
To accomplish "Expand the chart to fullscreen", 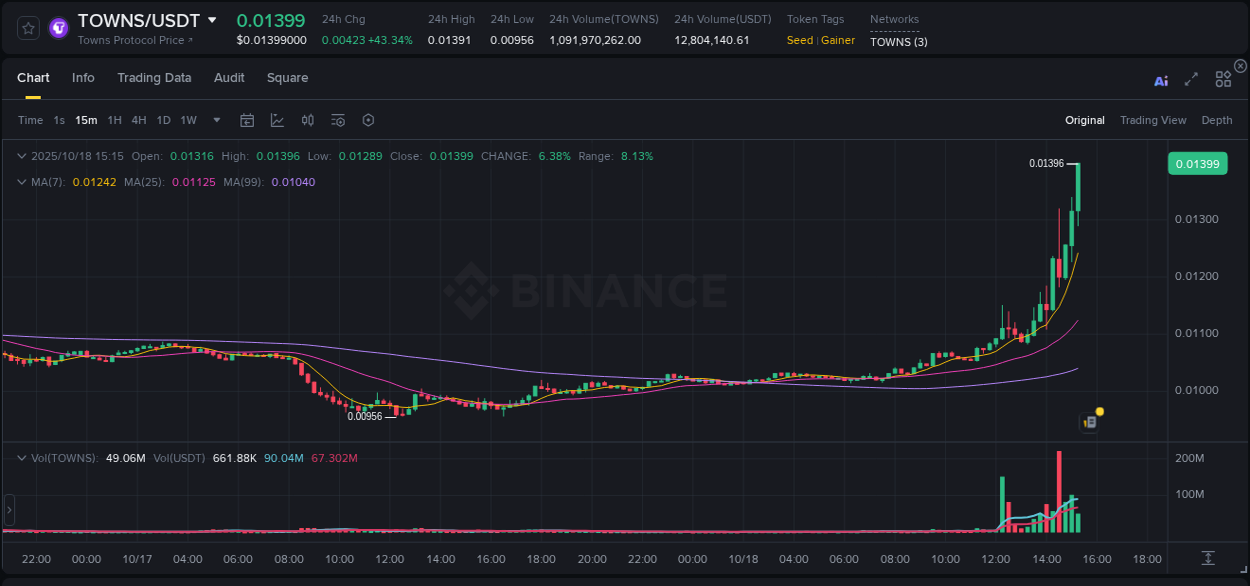I will point(1191,79).
